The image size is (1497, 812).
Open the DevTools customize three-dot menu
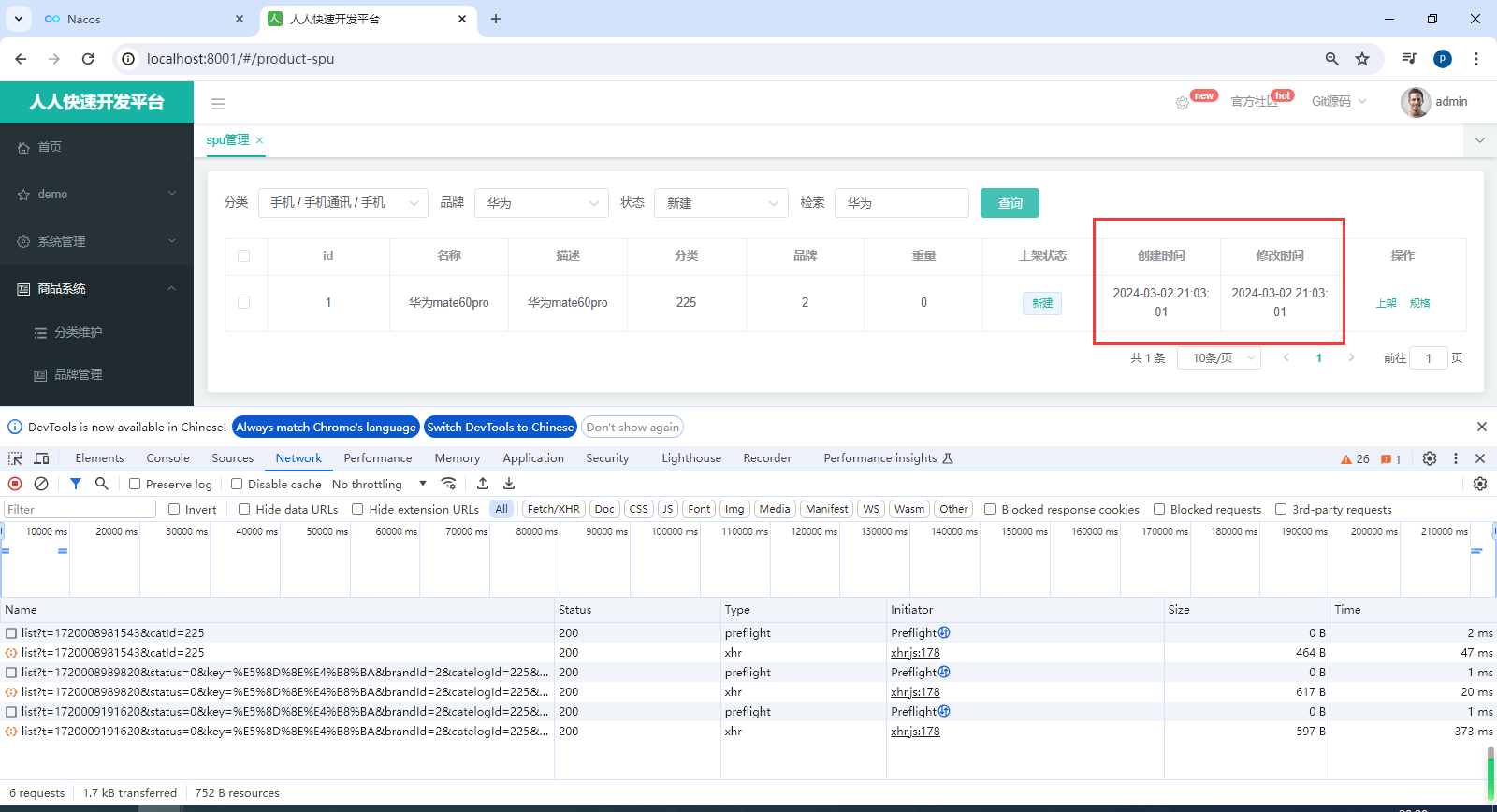point(1456,458)
